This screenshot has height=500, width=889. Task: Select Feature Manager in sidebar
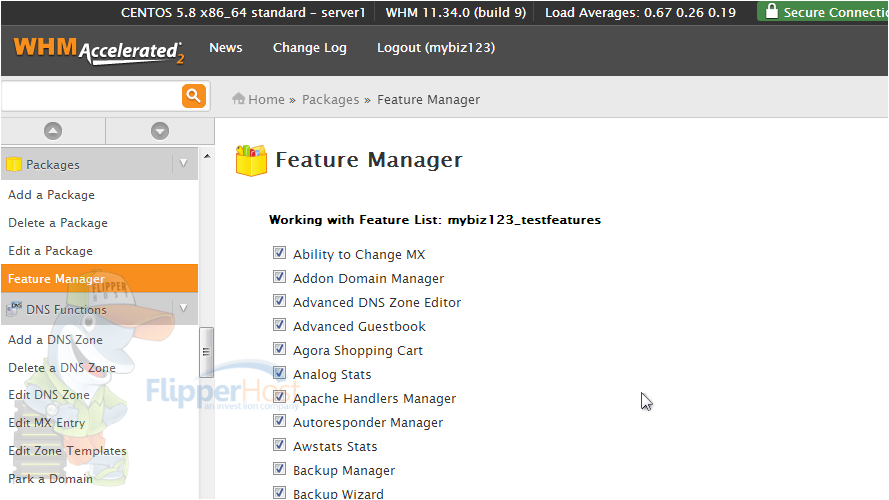pyautogui.click(x=99, y=278)
